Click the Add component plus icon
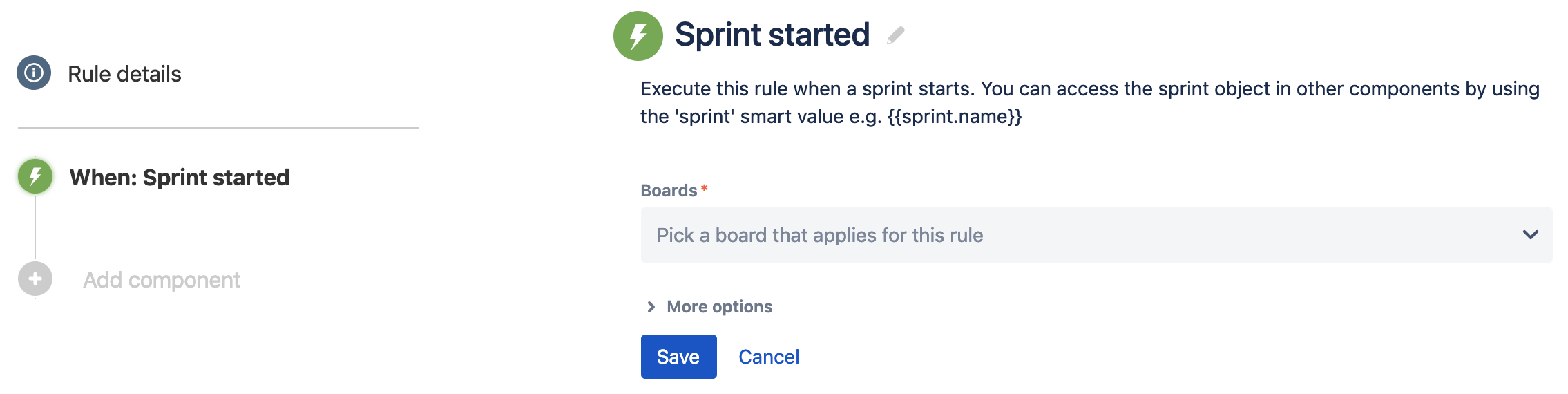This screenshot has width=1568, height=394. (35, 279)
